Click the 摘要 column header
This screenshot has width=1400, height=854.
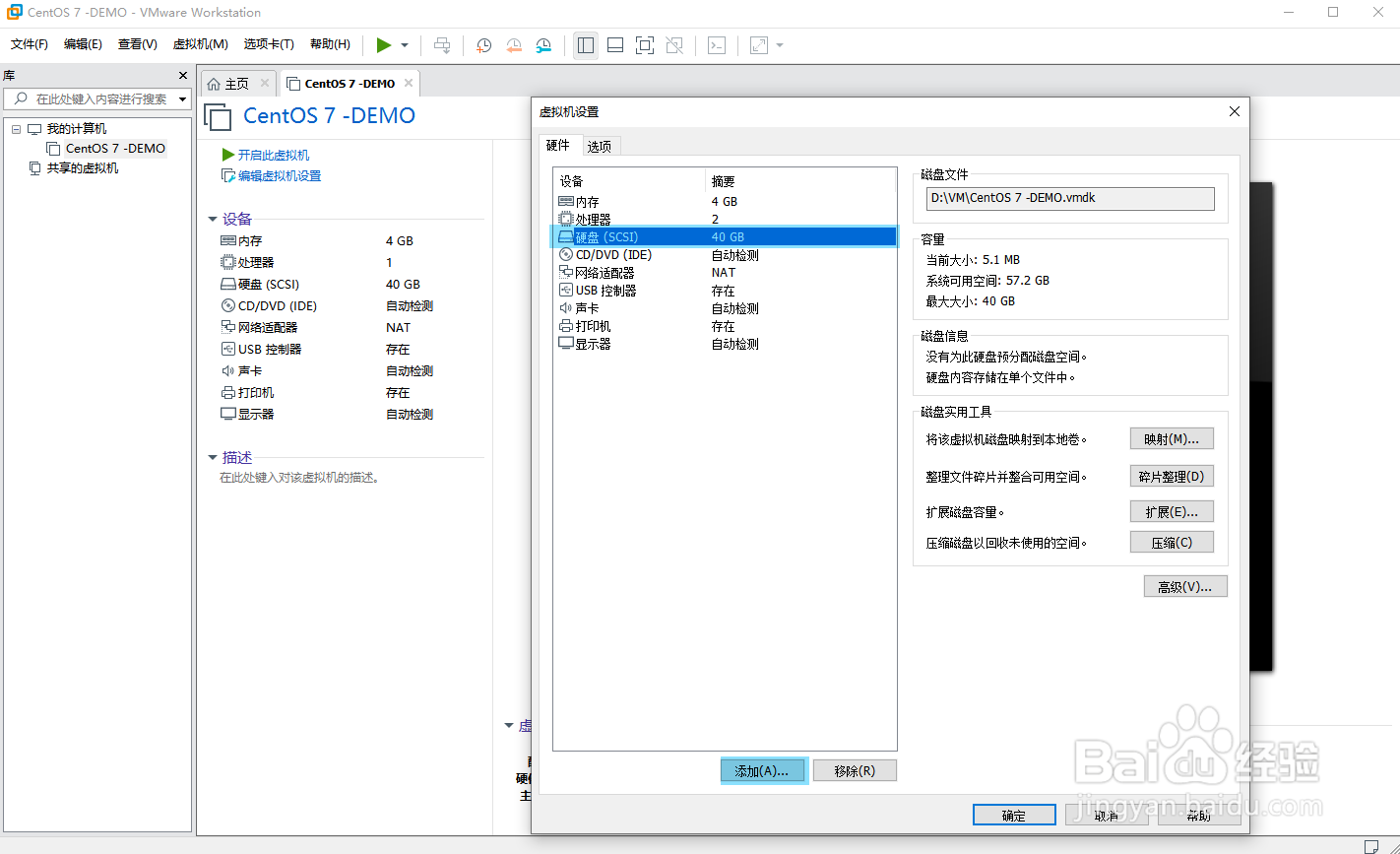[800, 181]
